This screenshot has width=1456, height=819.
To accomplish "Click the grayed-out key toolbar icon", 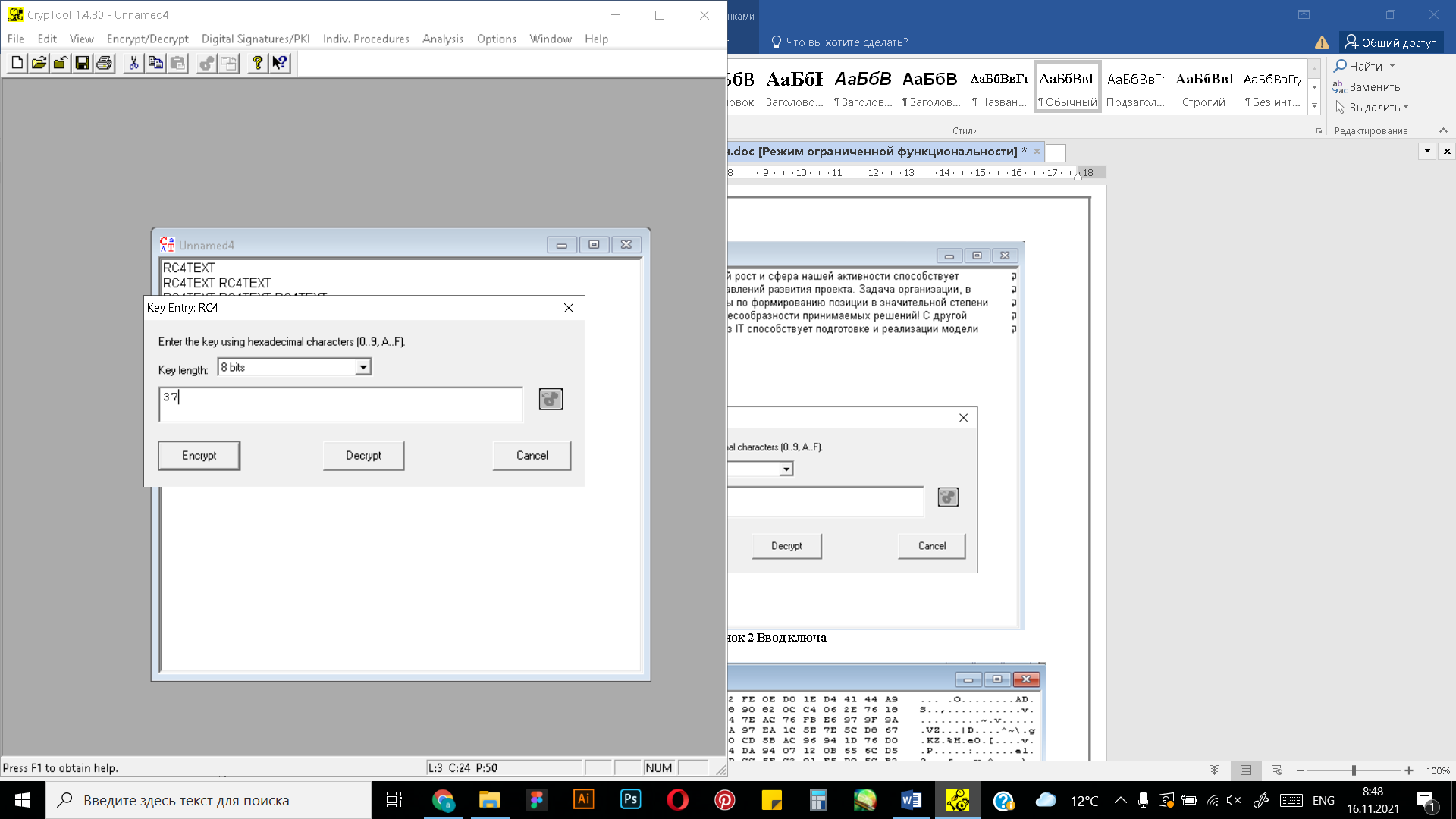I will (x=206, y=63).
